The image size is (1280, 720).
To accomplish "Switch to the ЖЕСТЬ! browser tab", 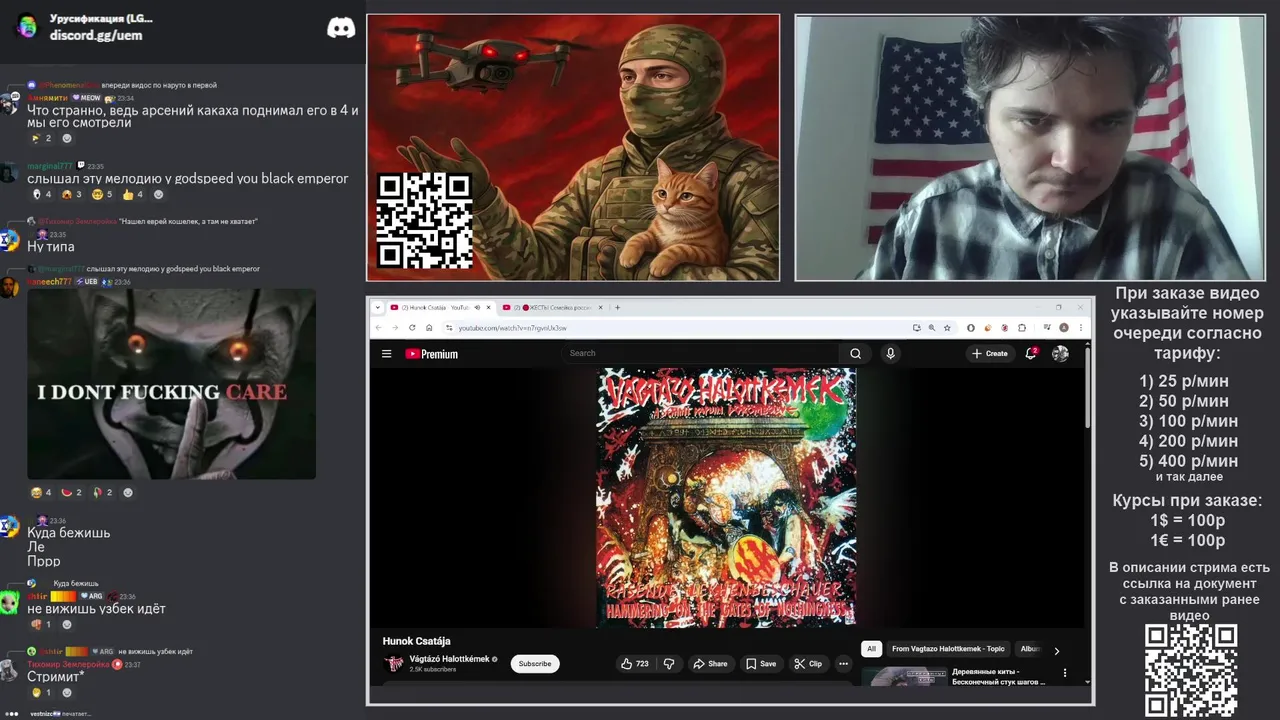I will [x=553, y=307].
